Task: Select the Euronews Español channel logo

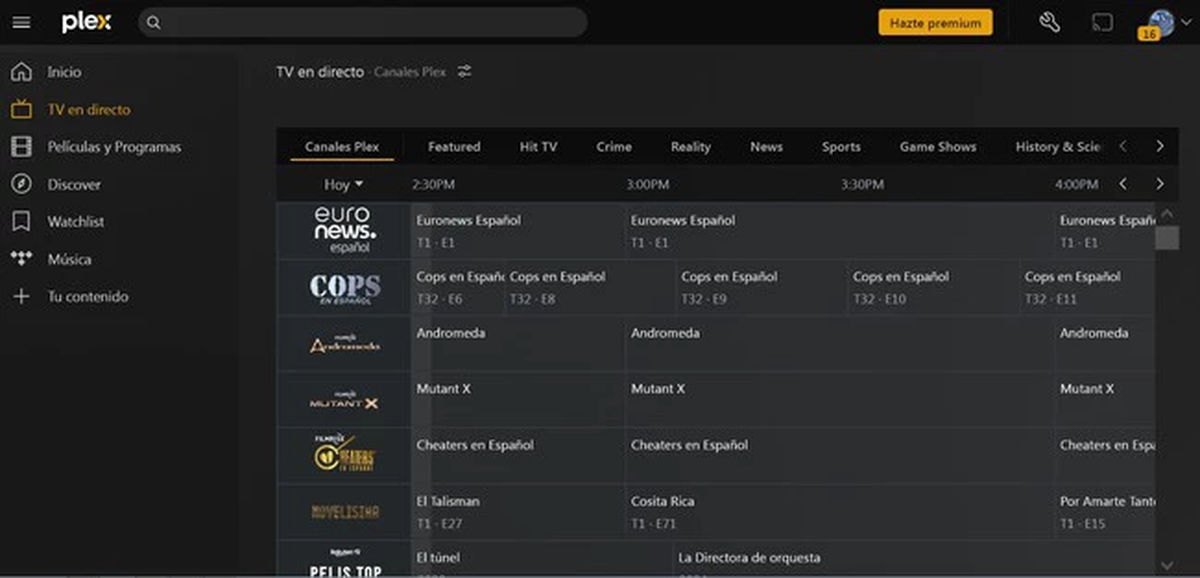Action: pyautogui.click(x=344, y=230)
